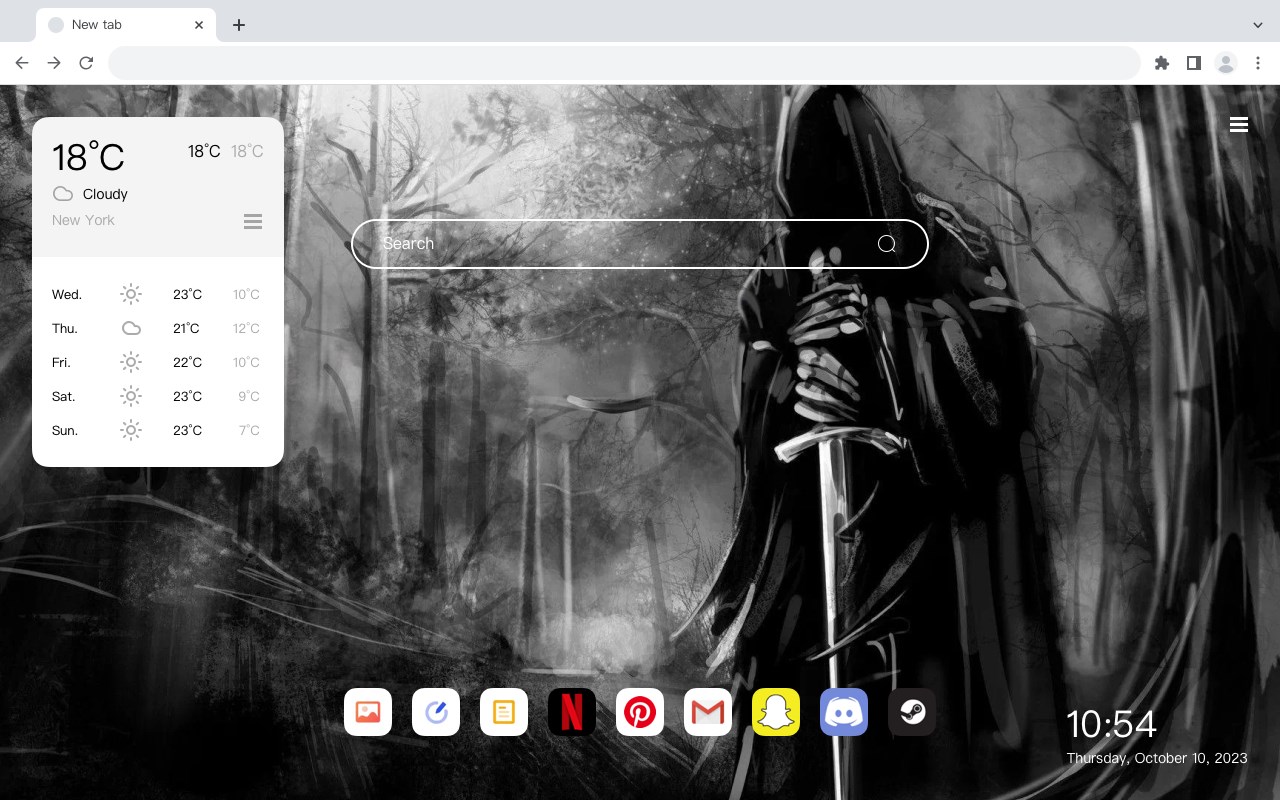Click the 10:54 clock display
1280x800 pixels.
(x=1111, y=724)
